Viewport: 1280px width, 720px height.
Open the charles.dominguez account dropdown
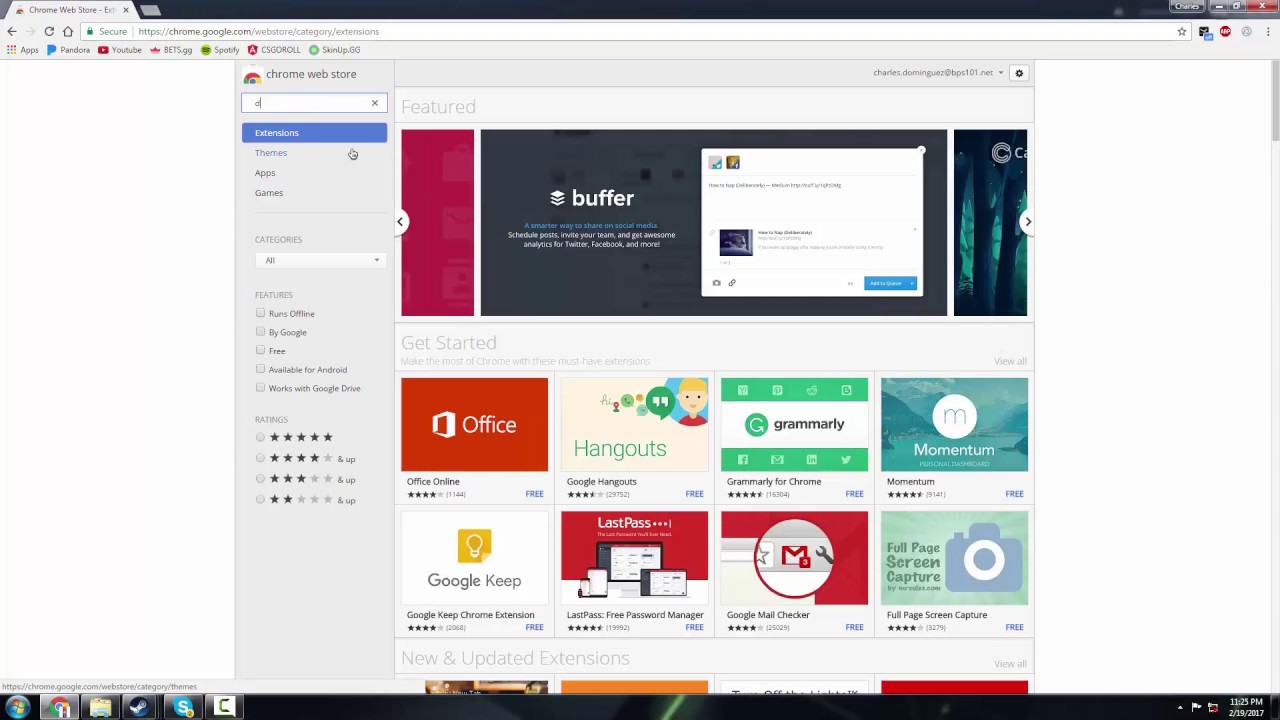(x=938, y=73)
